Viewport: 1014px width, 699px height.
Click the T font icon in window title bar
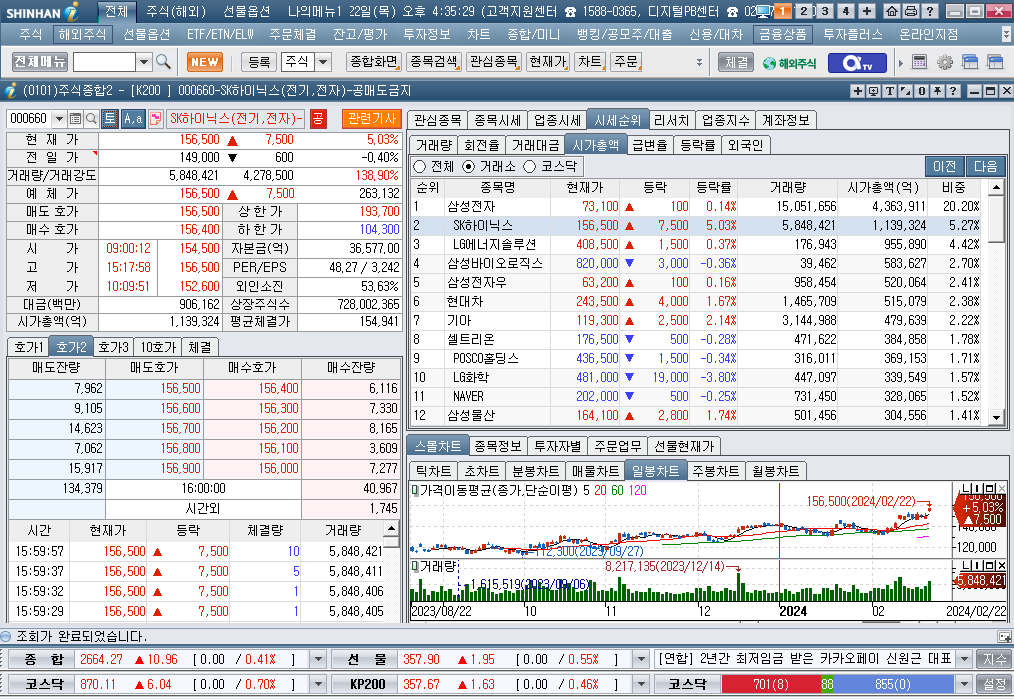coord(890,91)
